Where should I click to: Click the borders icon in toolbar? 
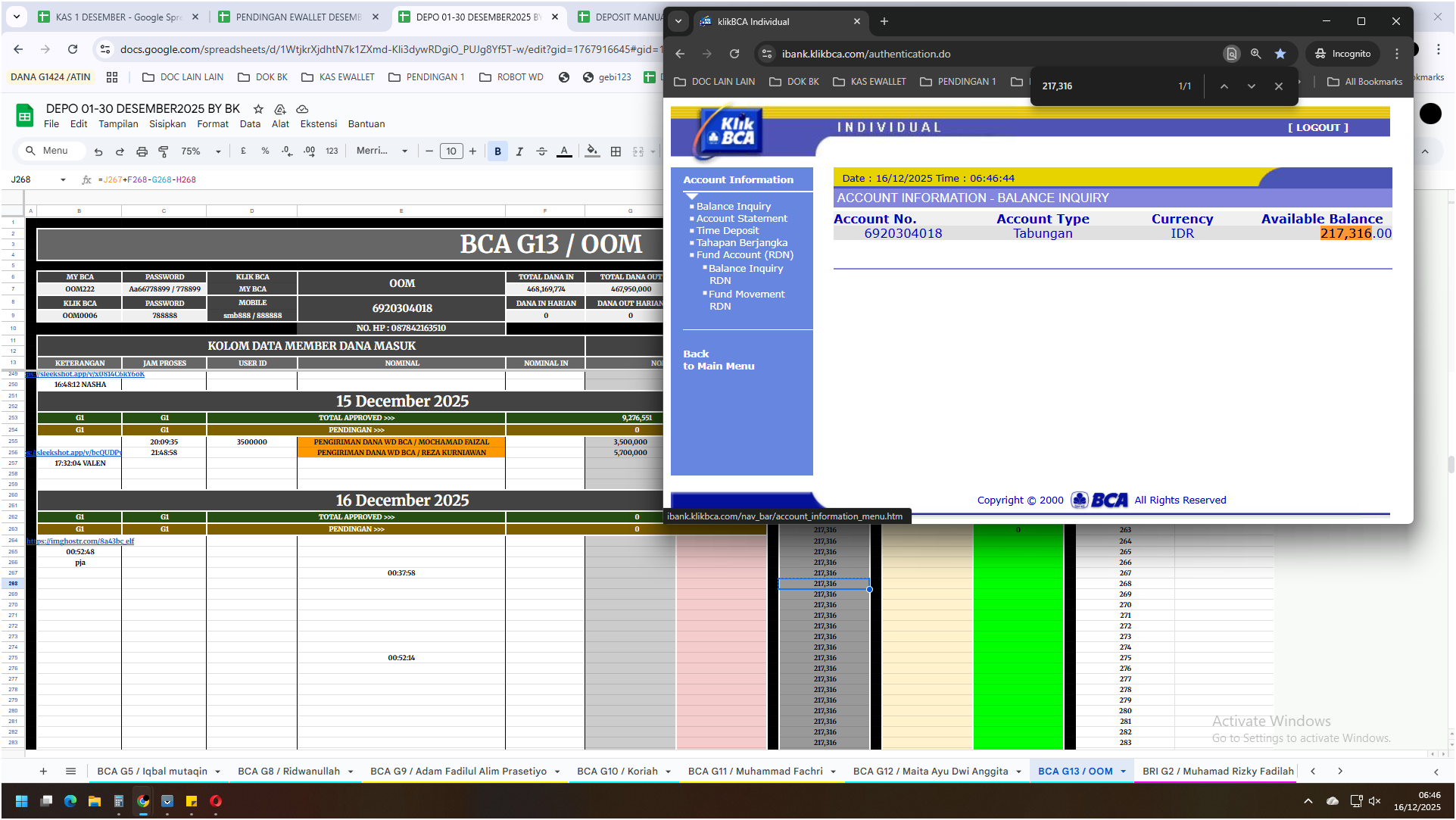tap(616, 151)
